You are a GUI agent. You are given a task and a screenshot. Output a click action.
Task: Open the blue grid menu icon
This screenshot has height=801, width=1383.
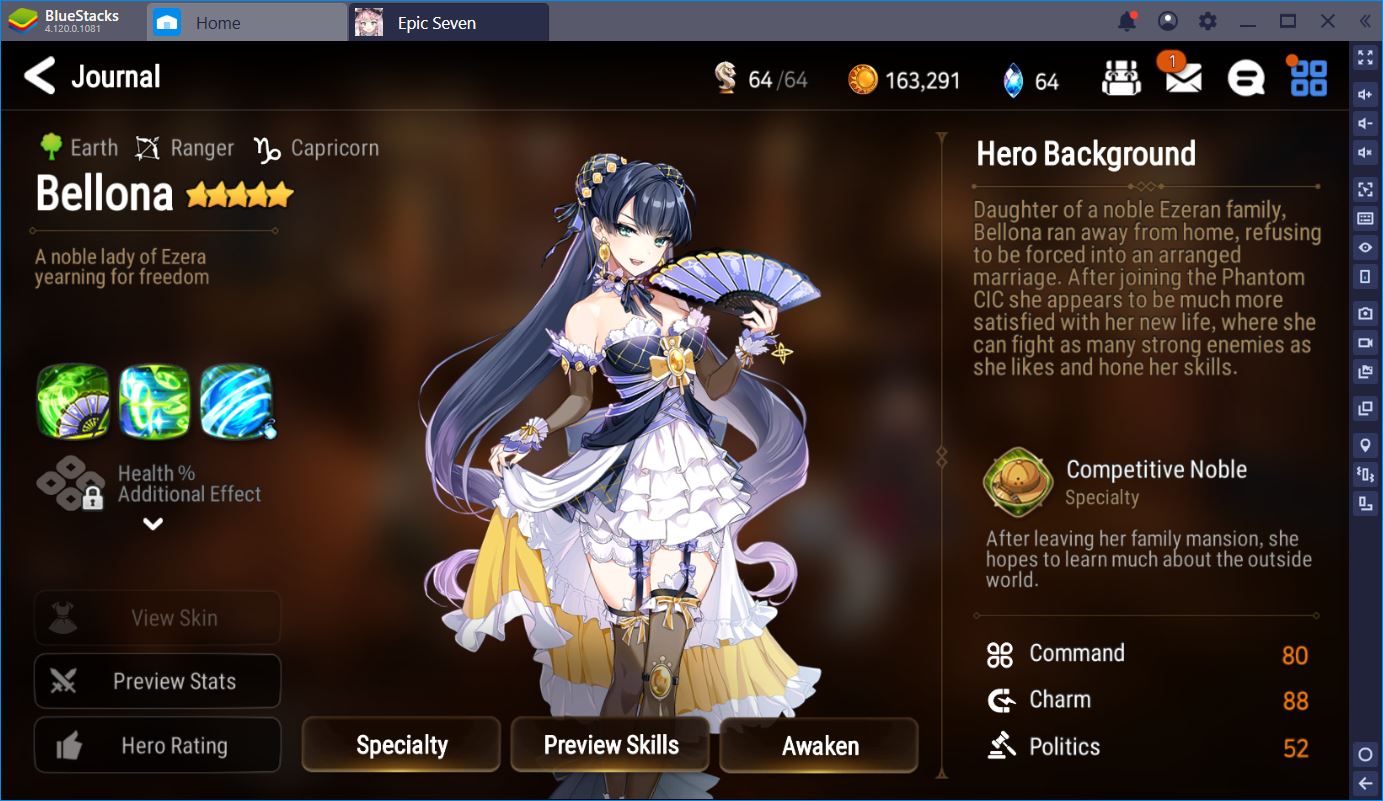click(x=1308, y=77)
